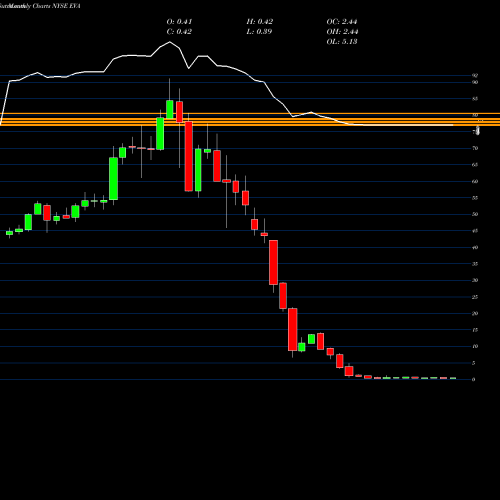Screen dimensions: 500x500
Task: Click the red candle dropping from 21 to 9
Action: [293, 329]
